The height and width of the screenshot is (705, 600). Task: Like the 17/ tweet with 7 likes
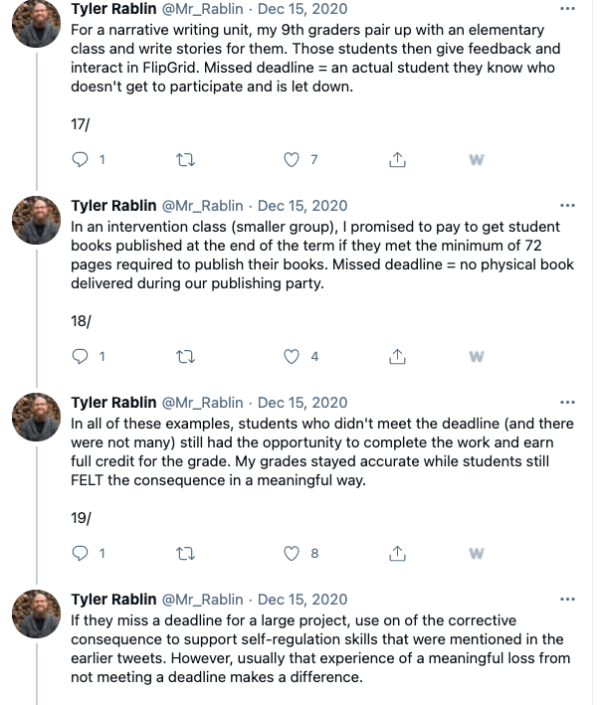(x=292, y=160)
